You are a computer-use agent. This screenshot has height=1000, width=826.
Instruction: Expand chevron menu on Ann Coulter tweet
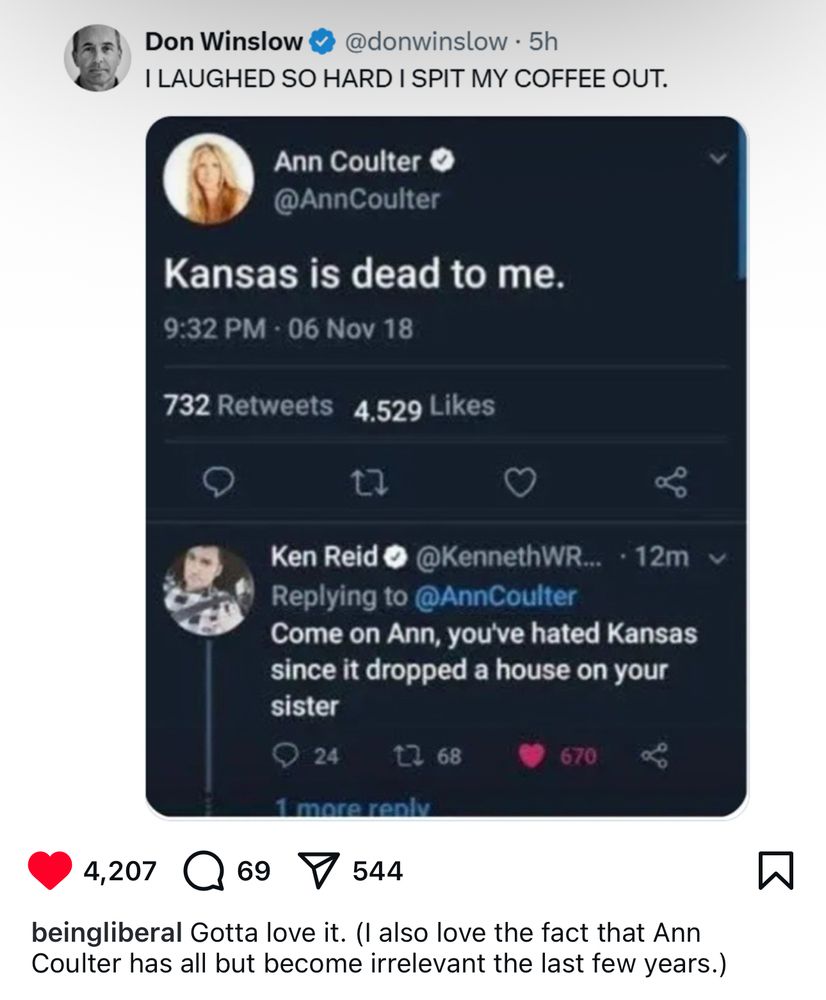[718, 157]
